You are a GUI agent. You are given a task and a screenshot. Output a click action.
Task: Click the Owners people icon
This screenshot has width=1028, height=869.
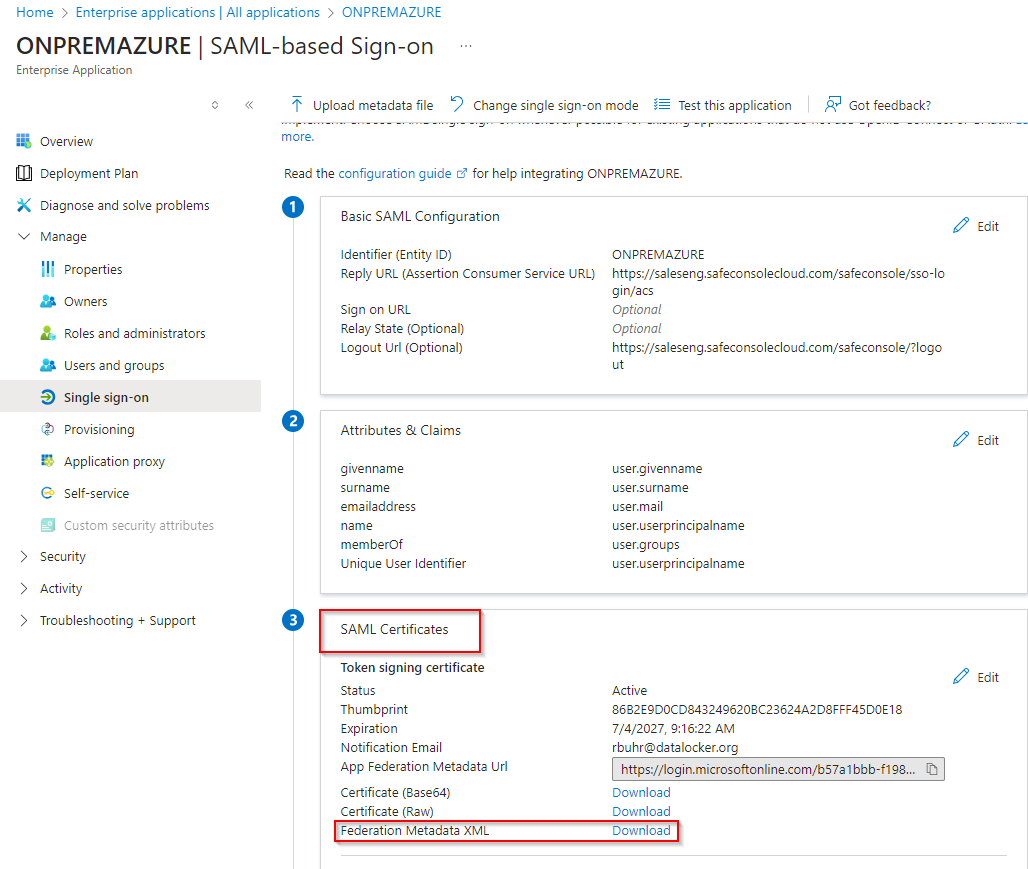click(48, 301)
